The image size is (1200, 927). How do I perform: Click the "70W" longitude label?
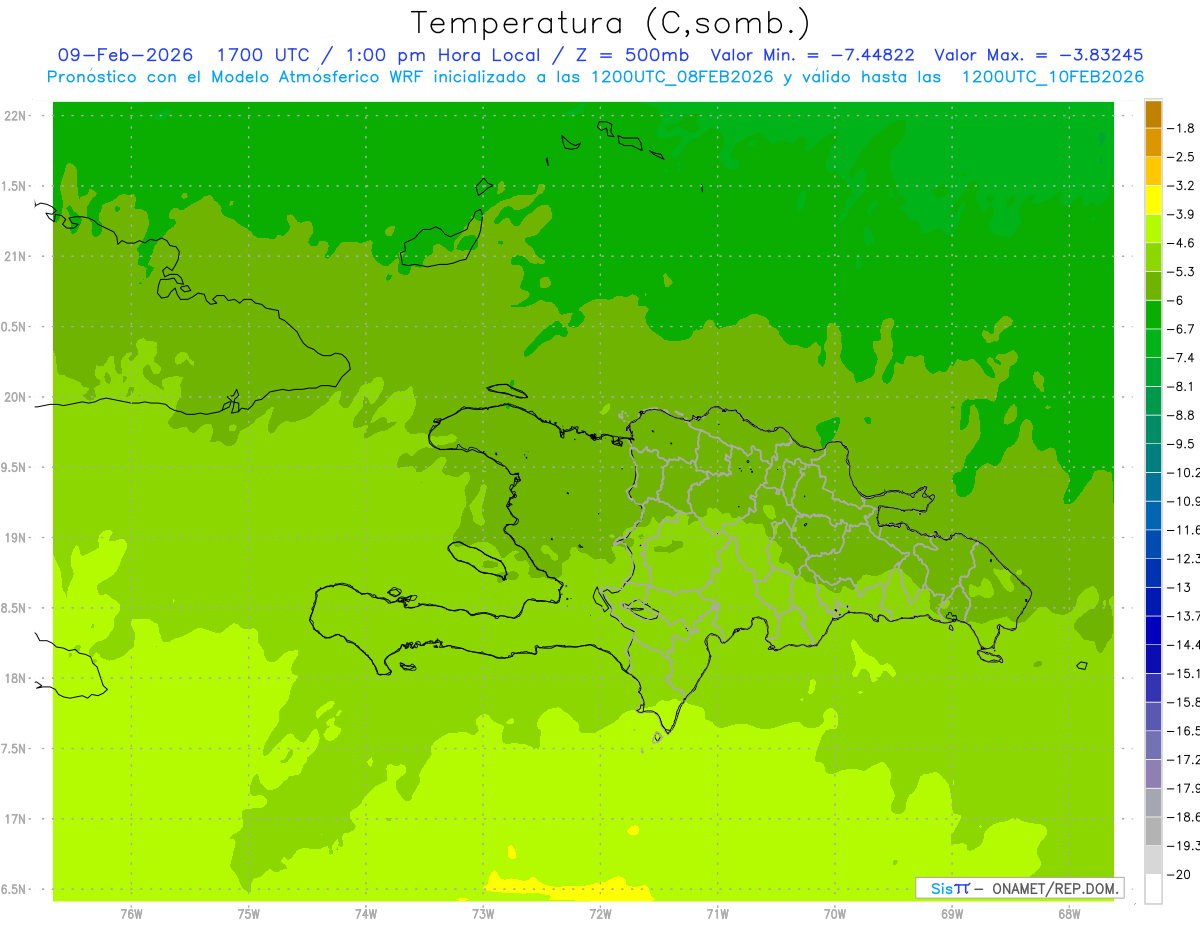[x=835, y=914]
